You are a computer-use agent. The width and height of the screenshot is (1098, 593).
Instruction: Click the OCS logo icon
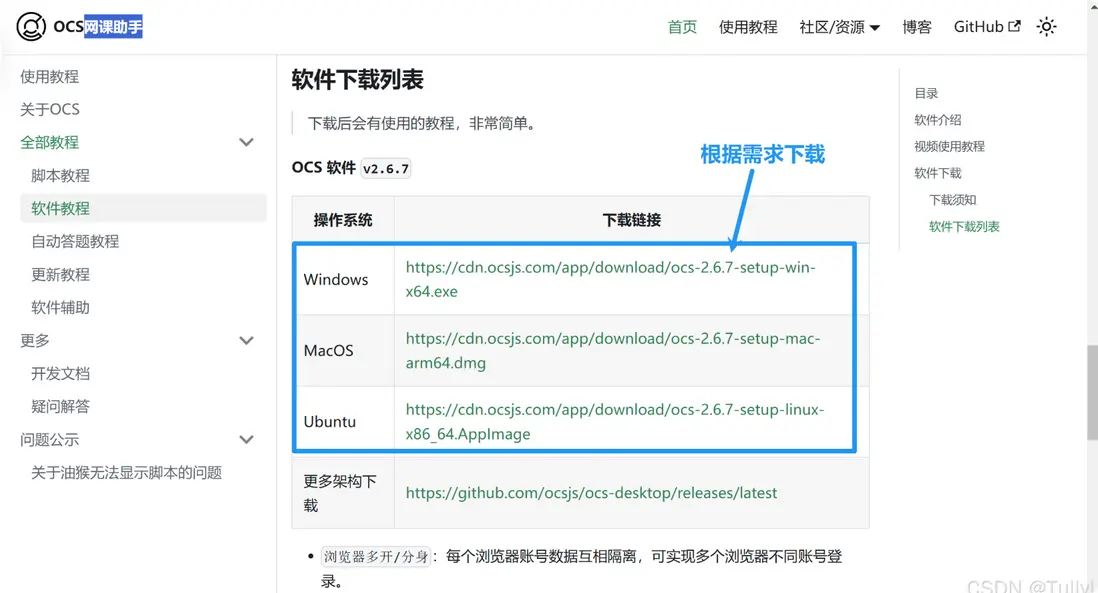[31, 27]
